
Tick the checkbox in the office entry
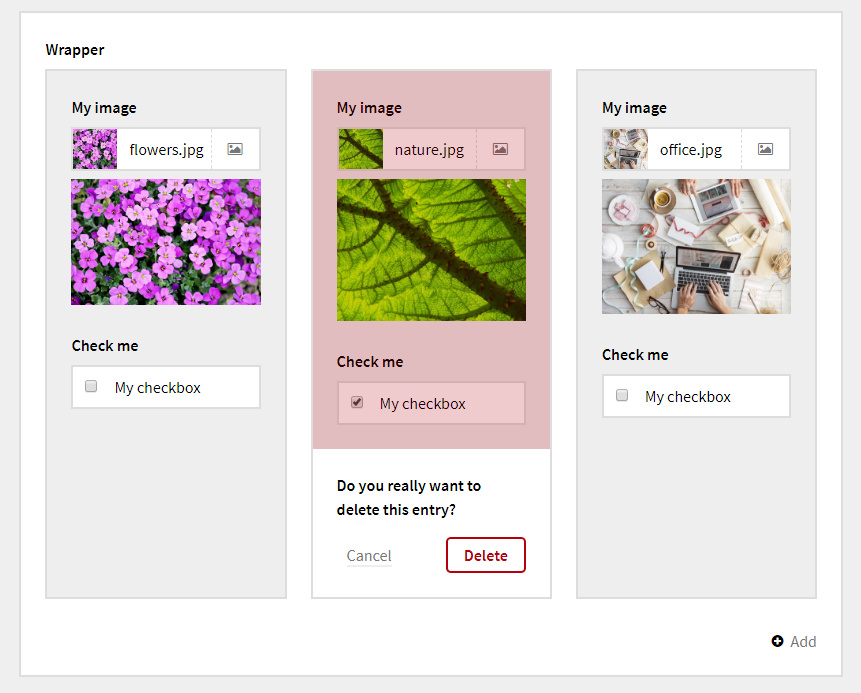[622, 396]
